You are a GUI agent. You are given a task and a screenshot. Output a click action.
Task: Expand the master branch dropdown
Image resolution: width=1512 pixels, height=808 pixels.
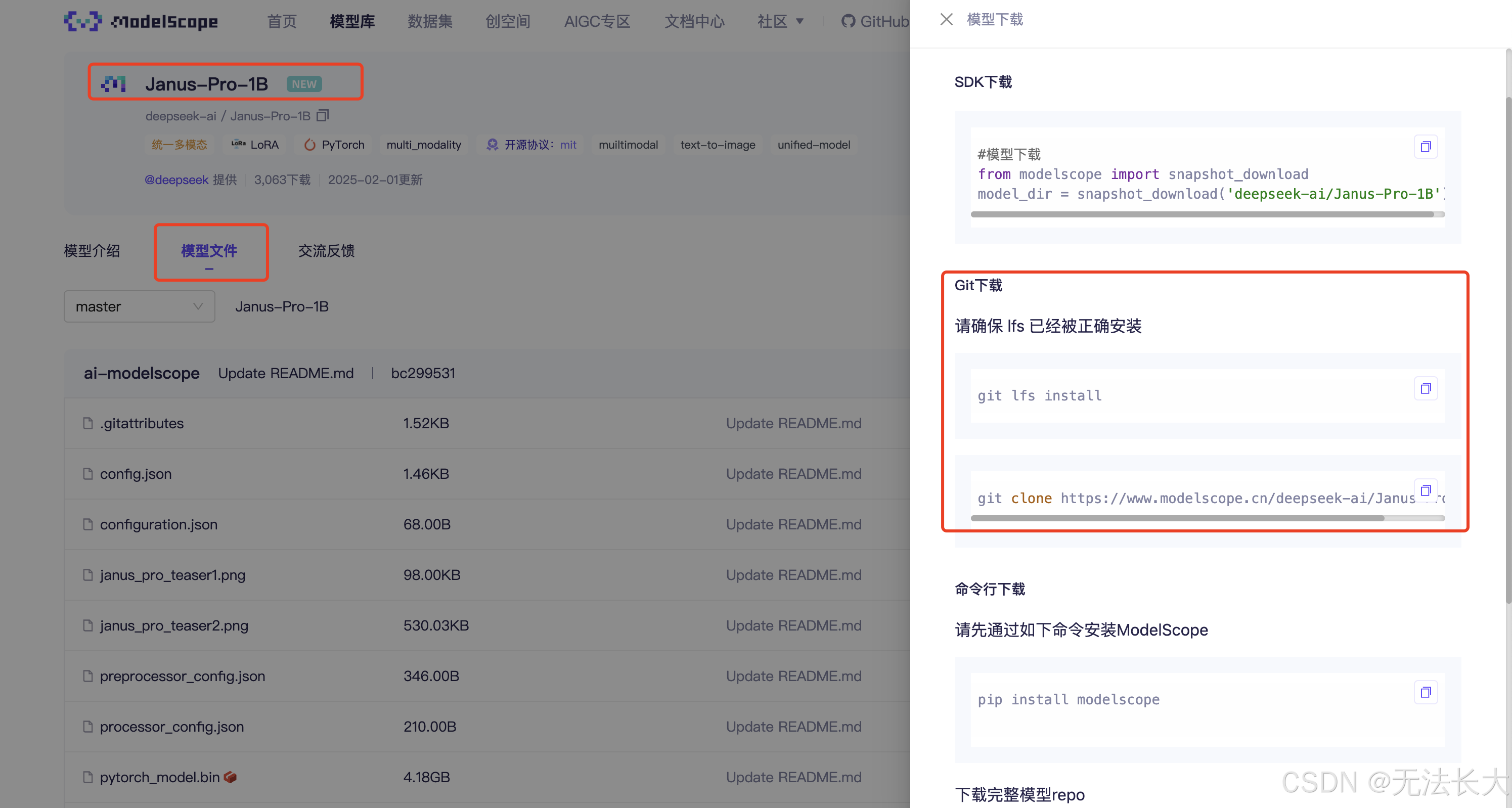tap(139, 307)
